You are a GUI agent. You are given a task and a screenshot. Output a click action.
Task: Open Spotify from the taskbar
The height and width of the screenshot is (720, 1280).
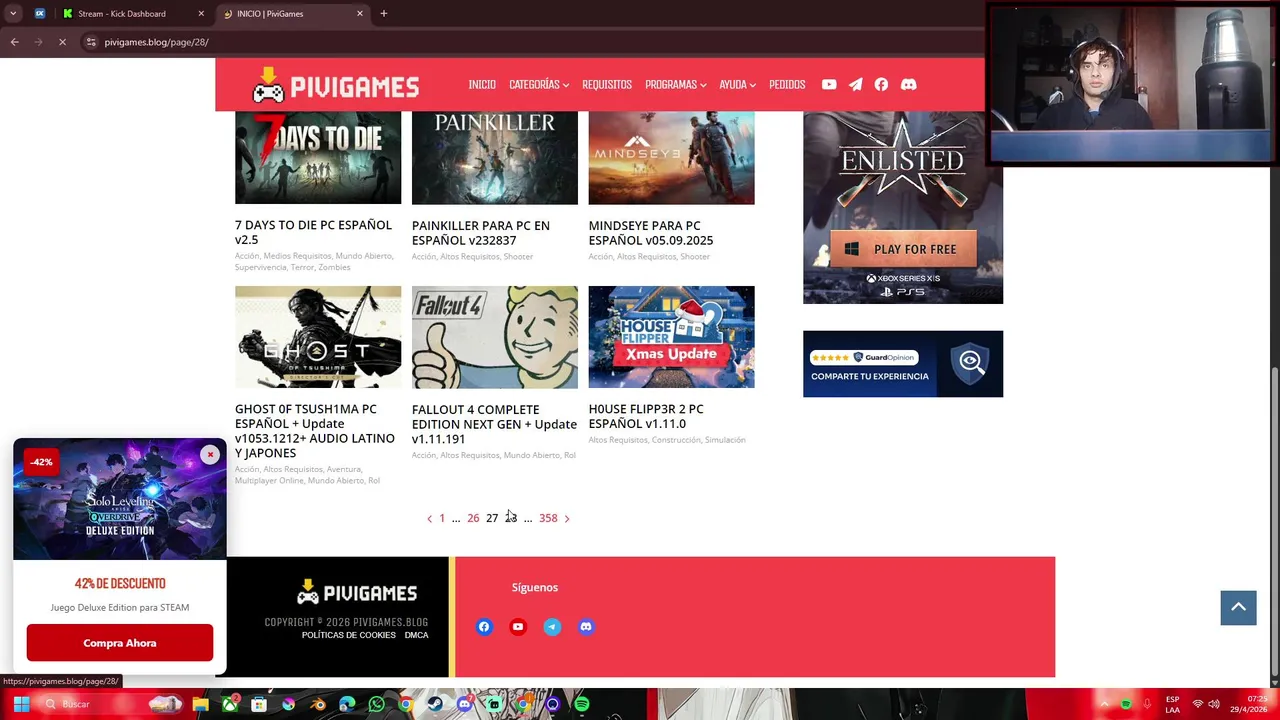point(582,704)
